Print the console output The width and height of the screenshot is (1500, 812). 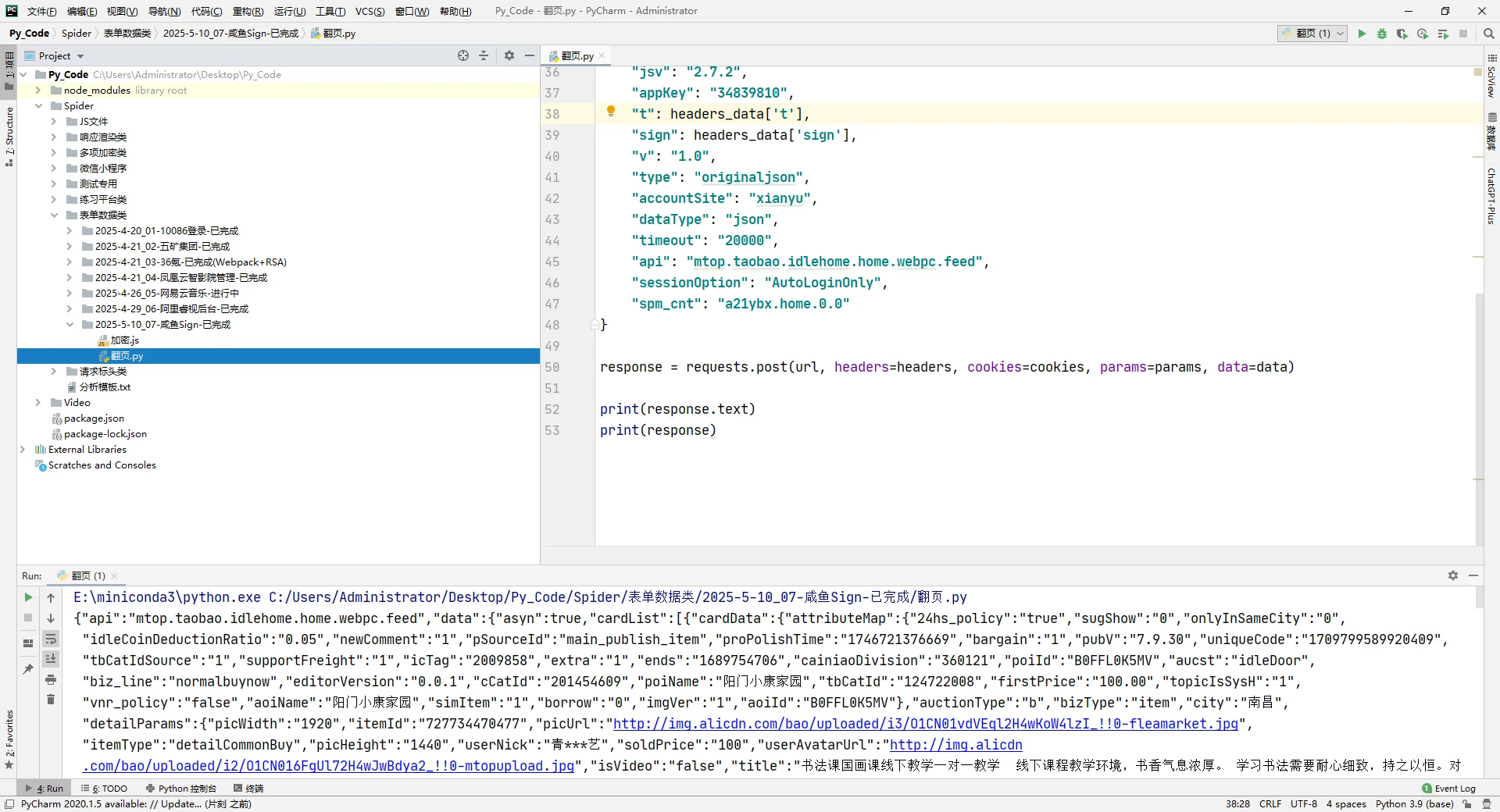click(x=51, y=679)
